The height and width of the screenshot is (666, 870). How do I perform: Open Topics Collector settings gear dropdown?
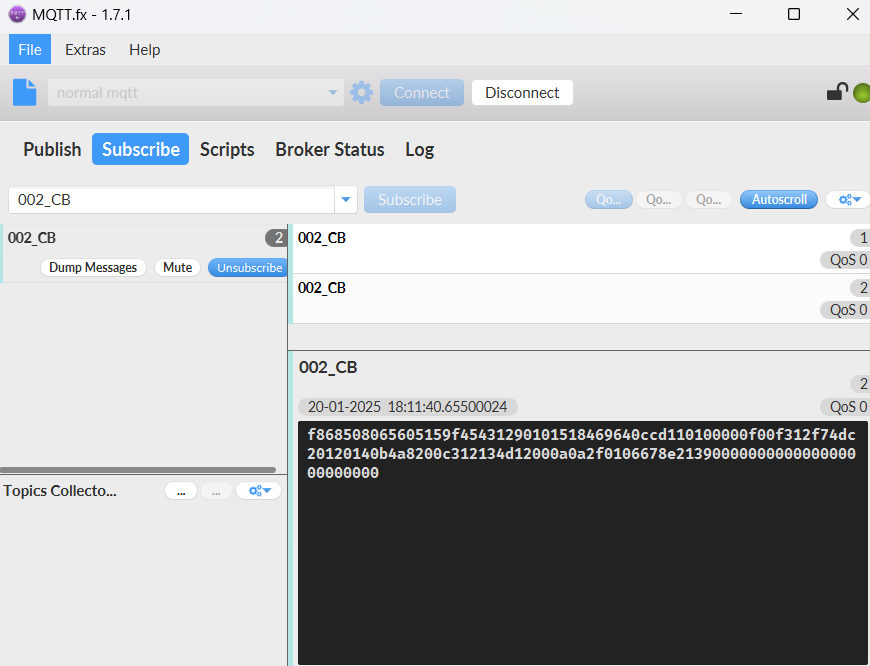tap(259, 491)
